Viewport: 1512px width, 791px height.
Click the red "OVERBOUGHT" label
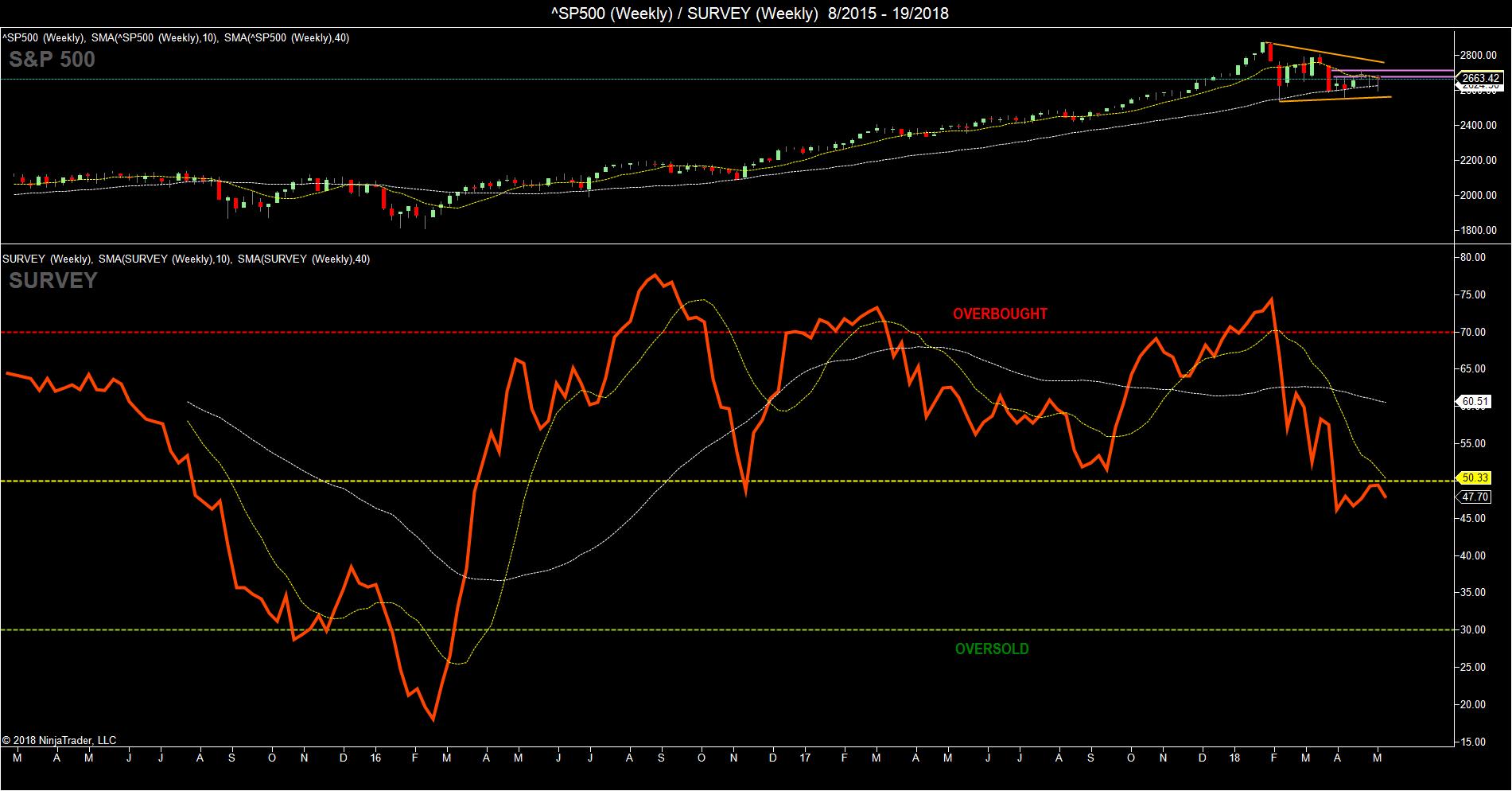point(1000,314)
